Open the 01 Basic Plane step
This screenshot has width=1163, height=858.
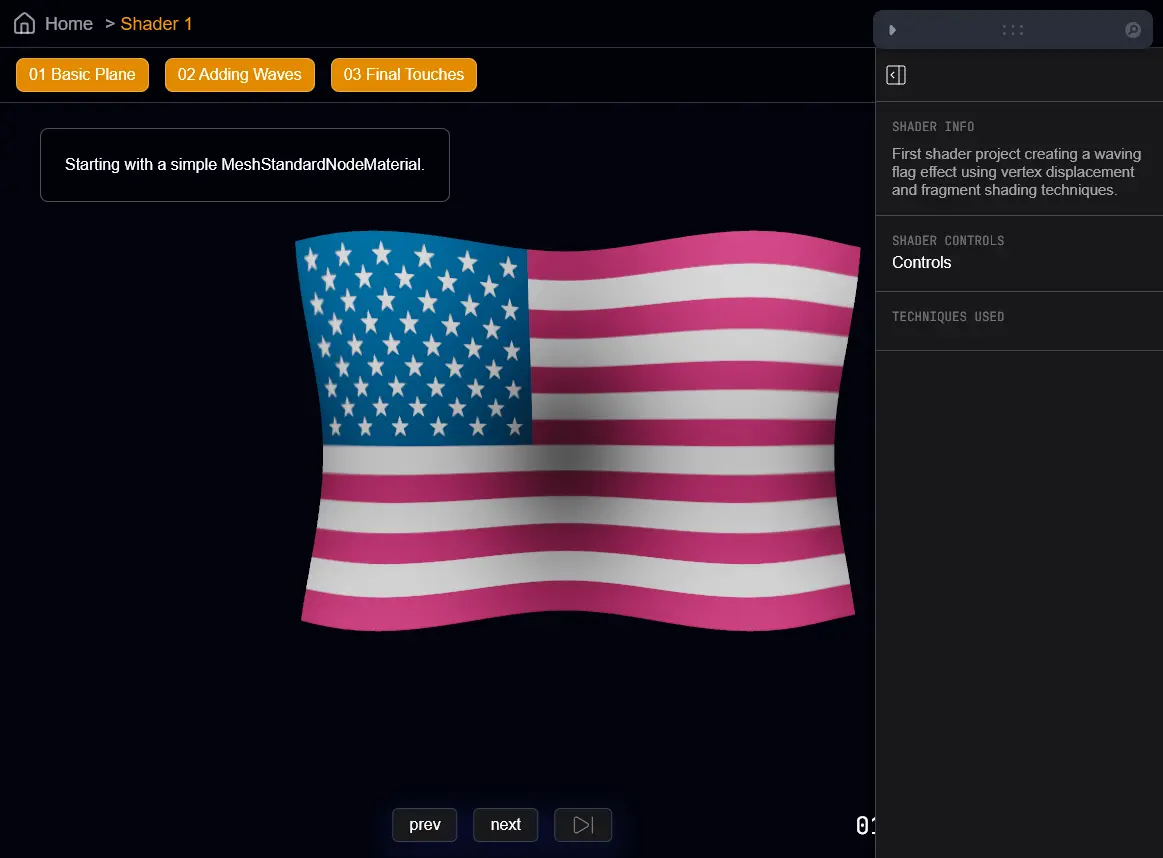[x=82, y=75]
